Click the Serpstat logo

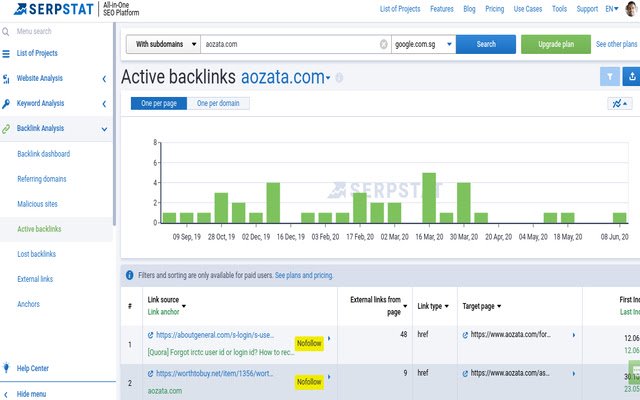click(53, 9)
